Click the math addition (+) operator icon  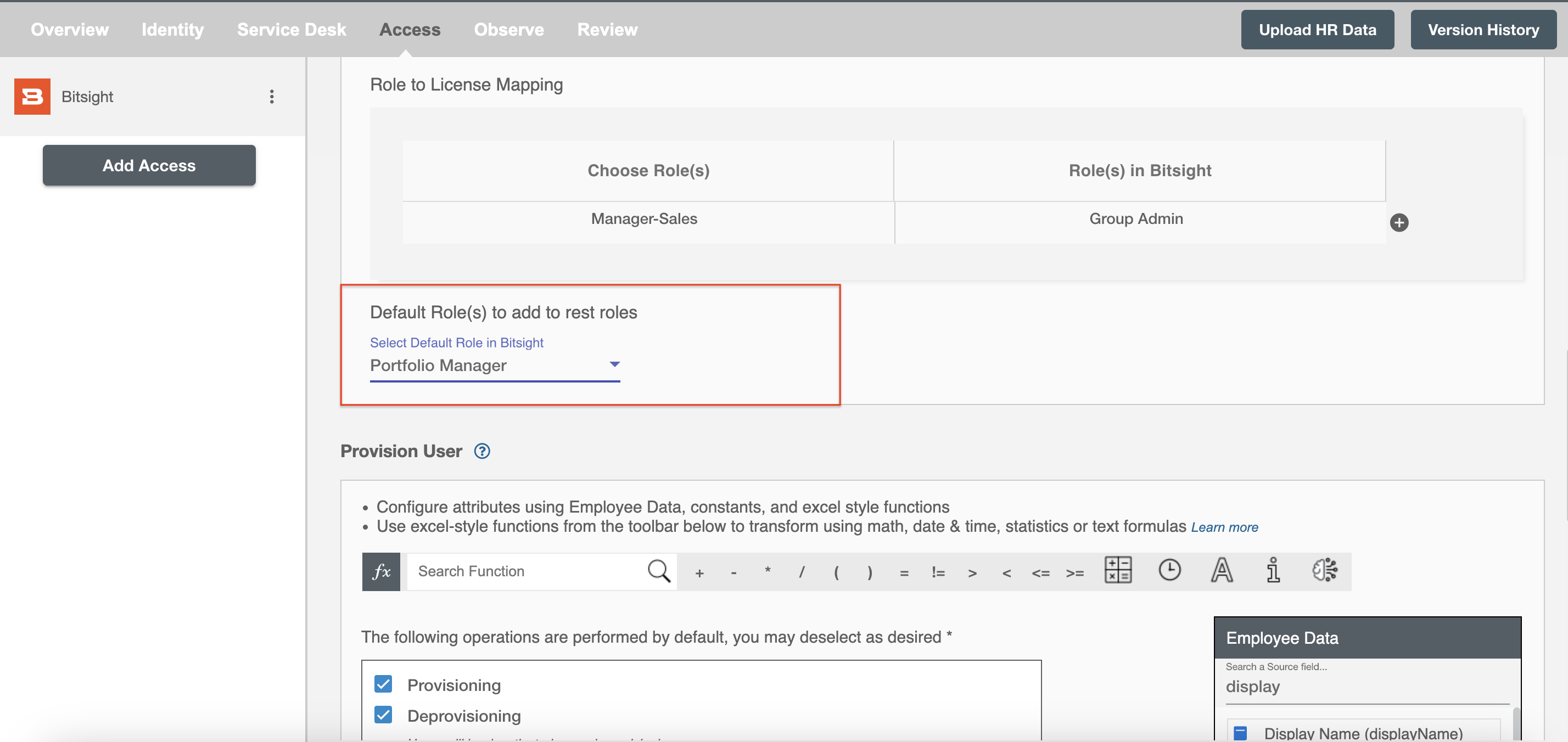(699, 571)
